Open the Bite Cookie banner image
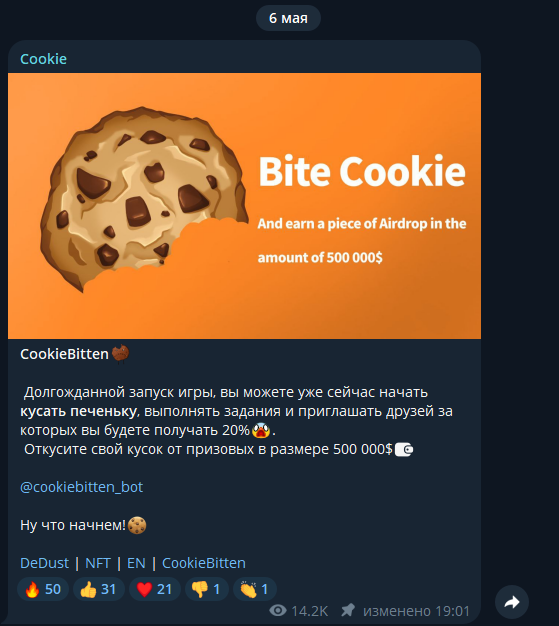The image size is (559, 626). click(x=244, y=206)
